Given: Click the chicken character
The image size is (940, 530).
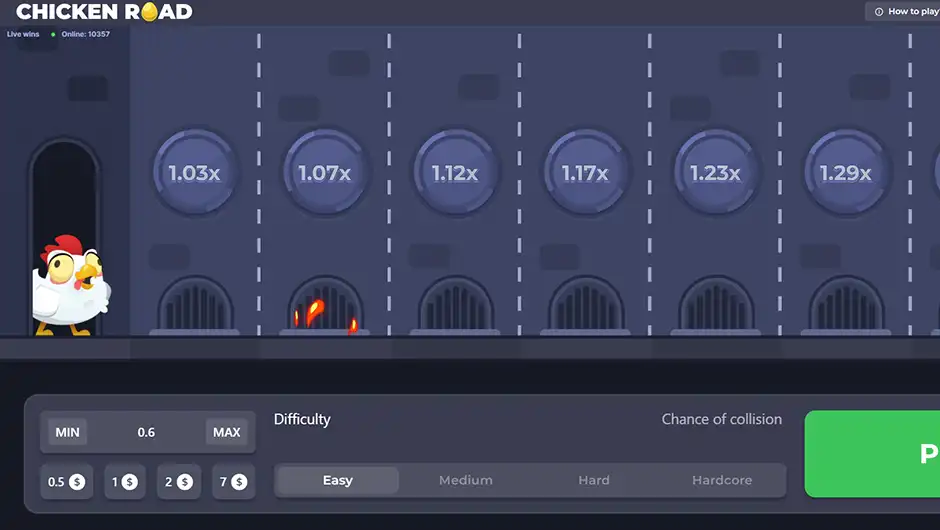Looking at the screenshot, I should (70, 285).
